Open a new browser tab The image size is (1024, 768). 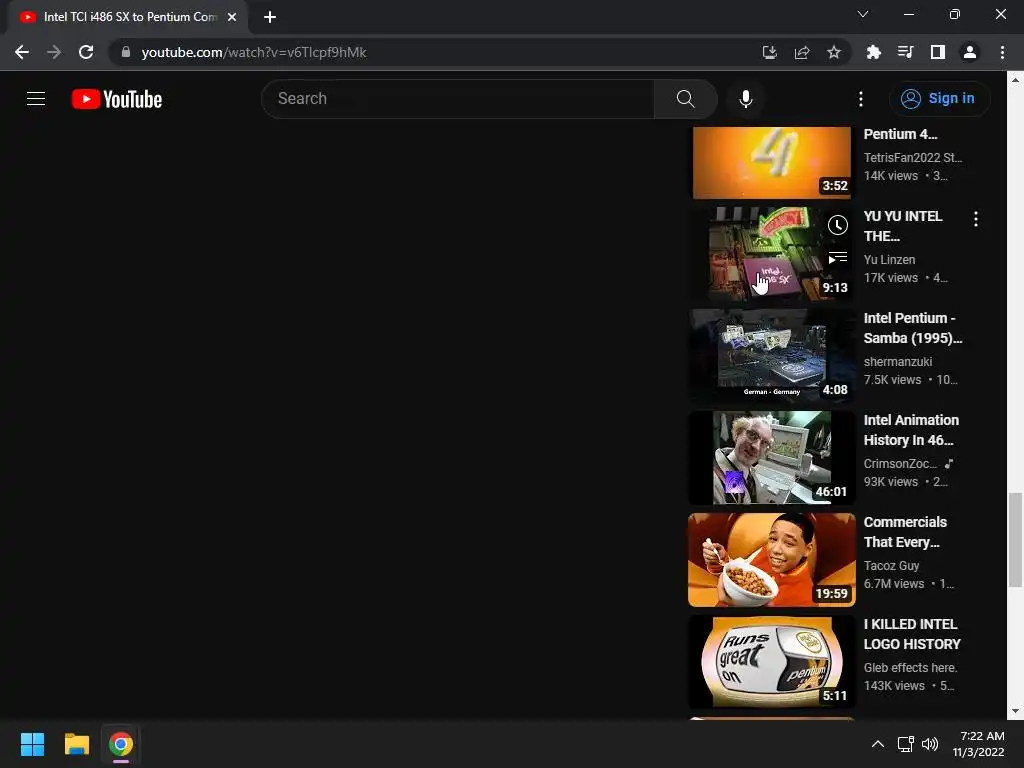pos(270,17)
